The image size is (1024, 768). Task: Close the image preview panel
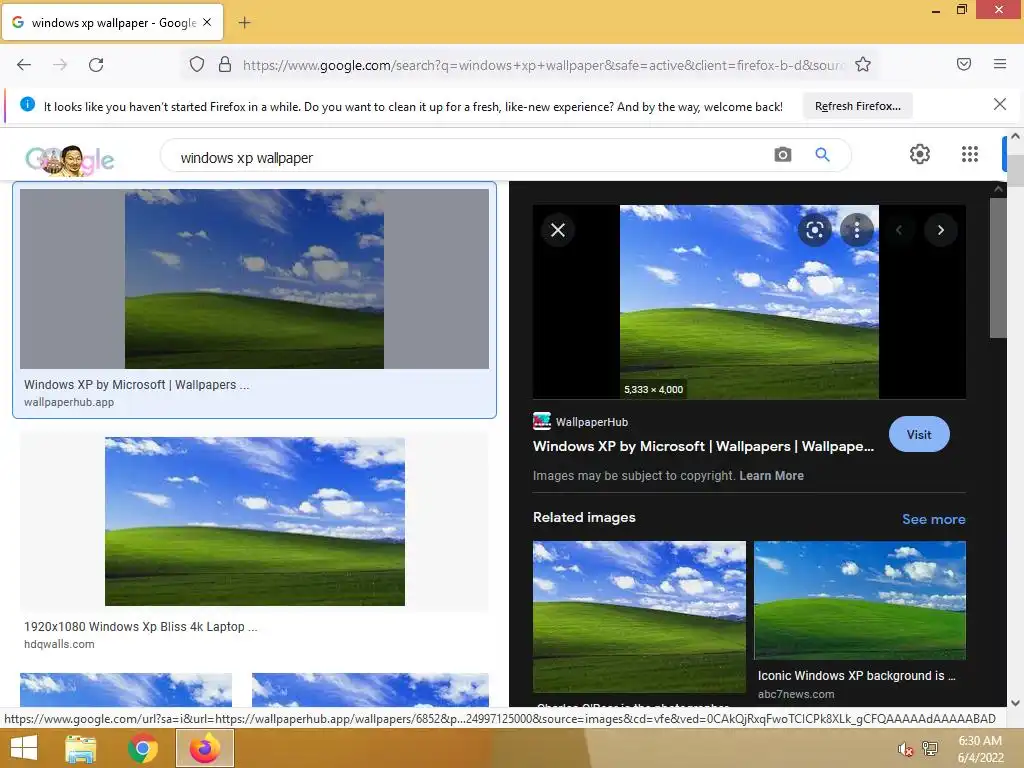(x=558, y=230)
